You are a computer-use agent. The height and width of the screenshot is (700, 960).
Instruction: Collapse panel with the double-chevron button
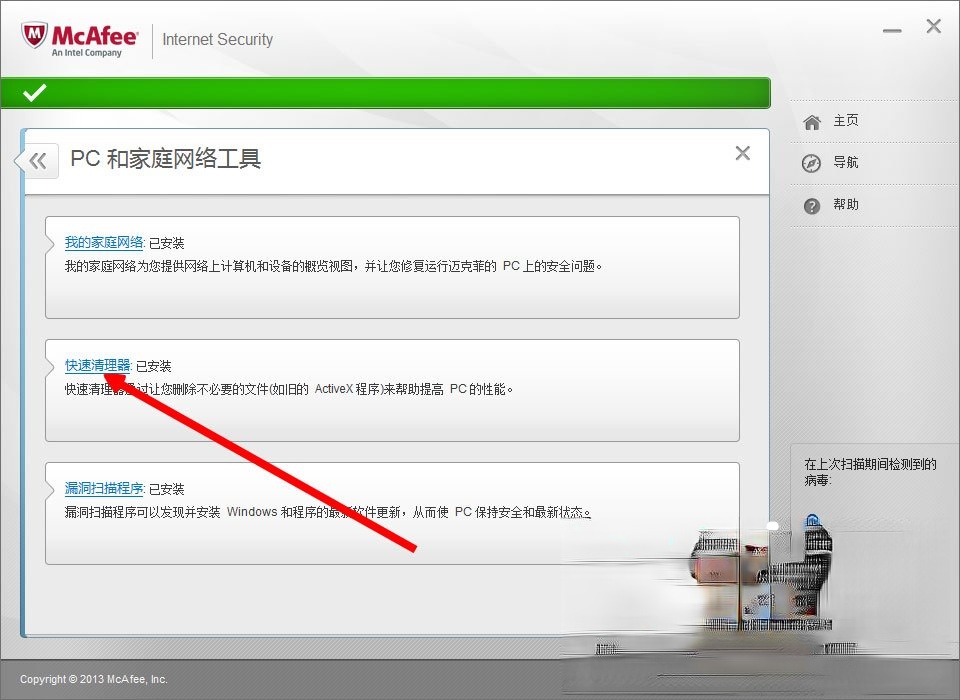35,160
